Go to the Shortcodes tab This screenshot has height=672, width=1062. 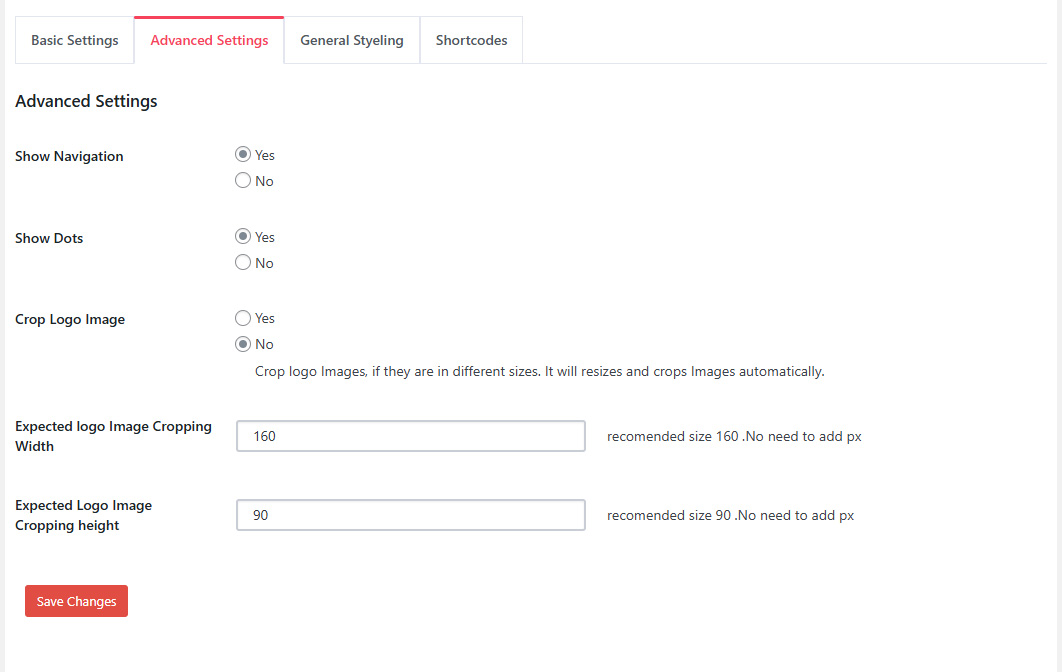[x=471, y=41]
